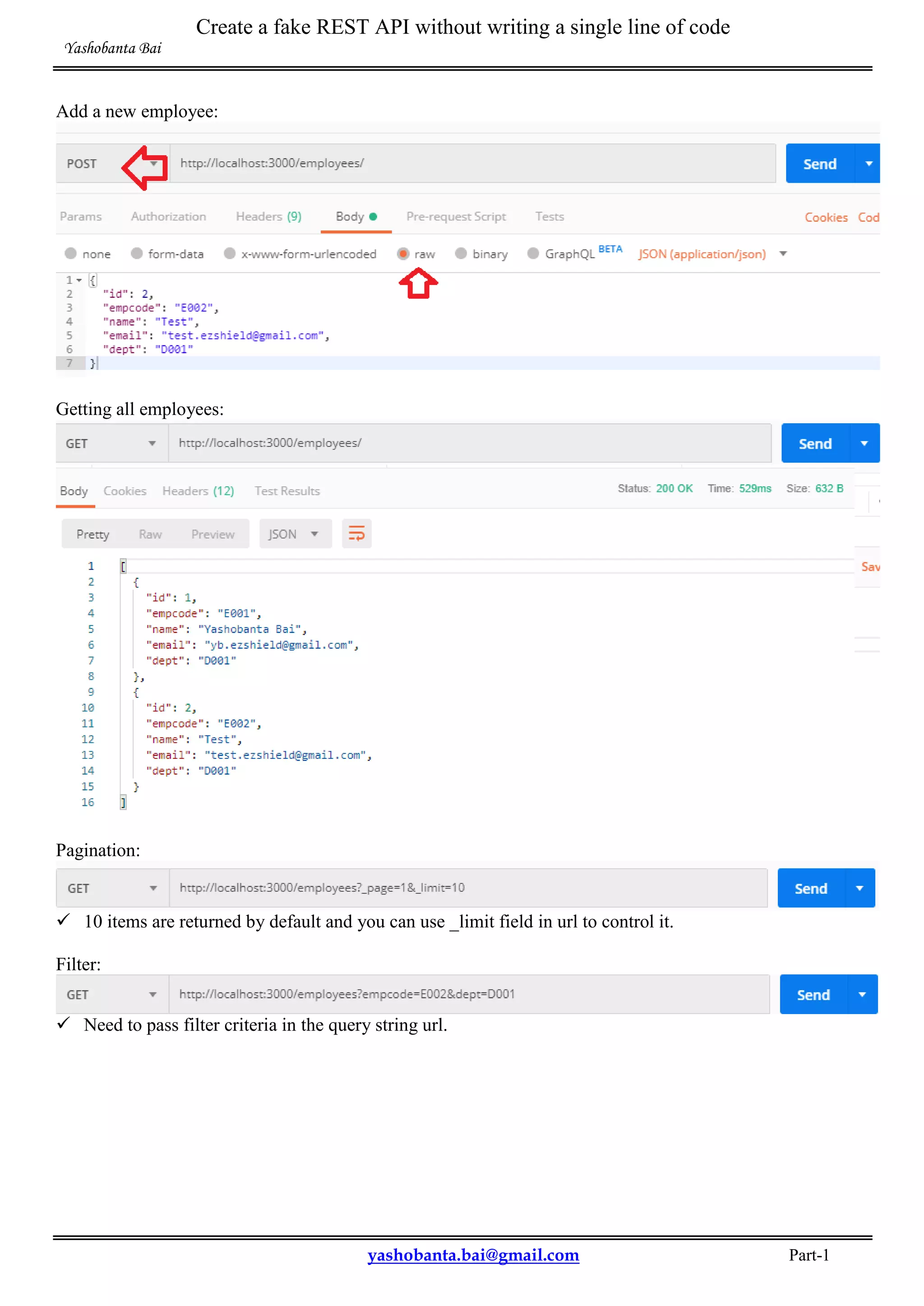Image resolution: width=924 pixels, height=1306 pixels.
Task: Open the yashobanta.bai@gmail.com email link
Action: click(473, 1255)
